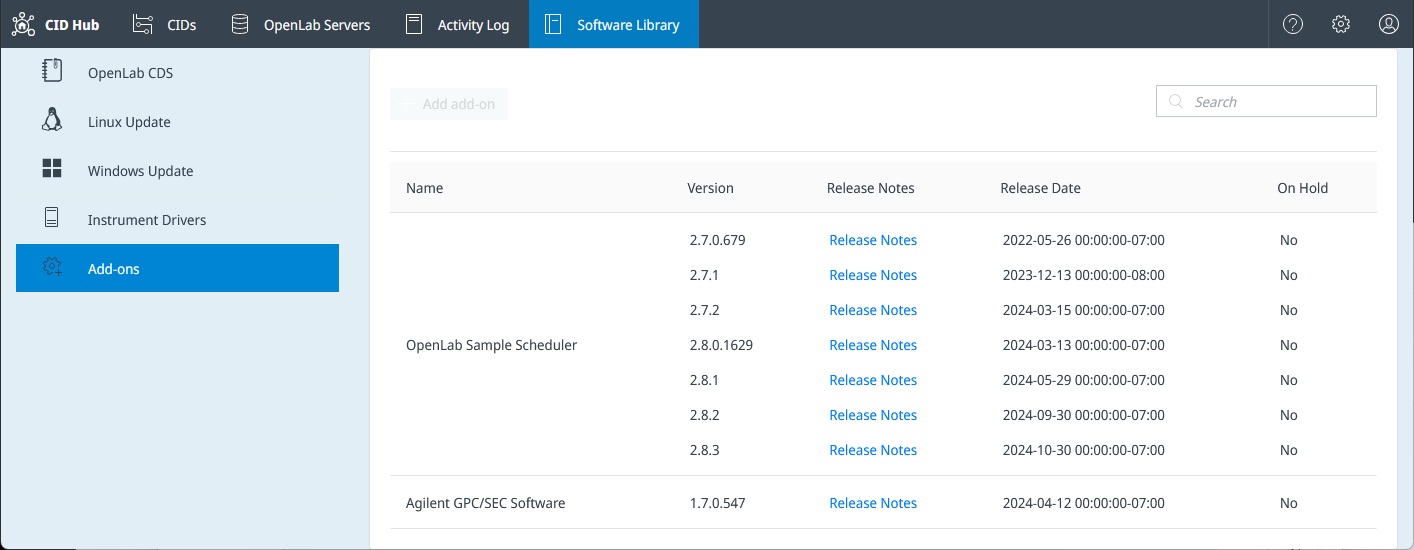The image size is (1414, 550).
Task: Click version 2.7.0.679 cell
Action: (x=717, y=240)
